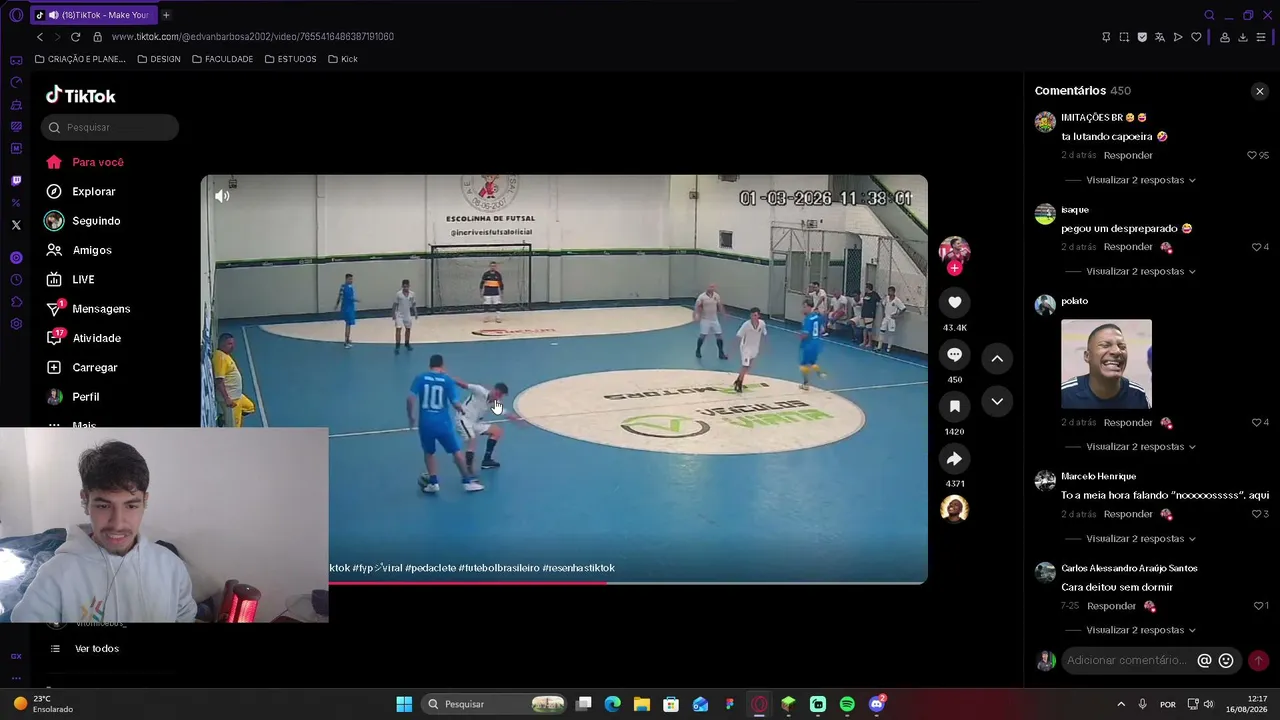Open the ESTUDOS bookmarks folder

pyautogui.click(x=291, y=59)
